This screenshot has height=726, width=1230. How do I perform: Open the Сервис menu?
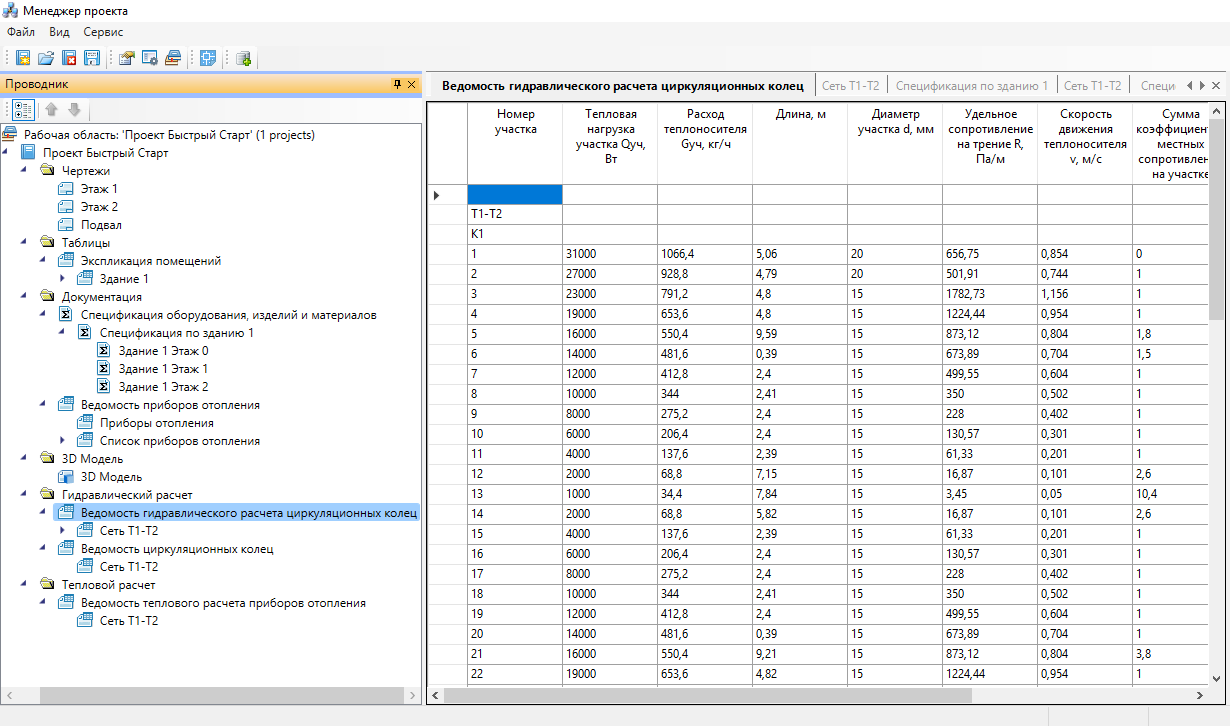pyautogui.click(x=103, y=32)
